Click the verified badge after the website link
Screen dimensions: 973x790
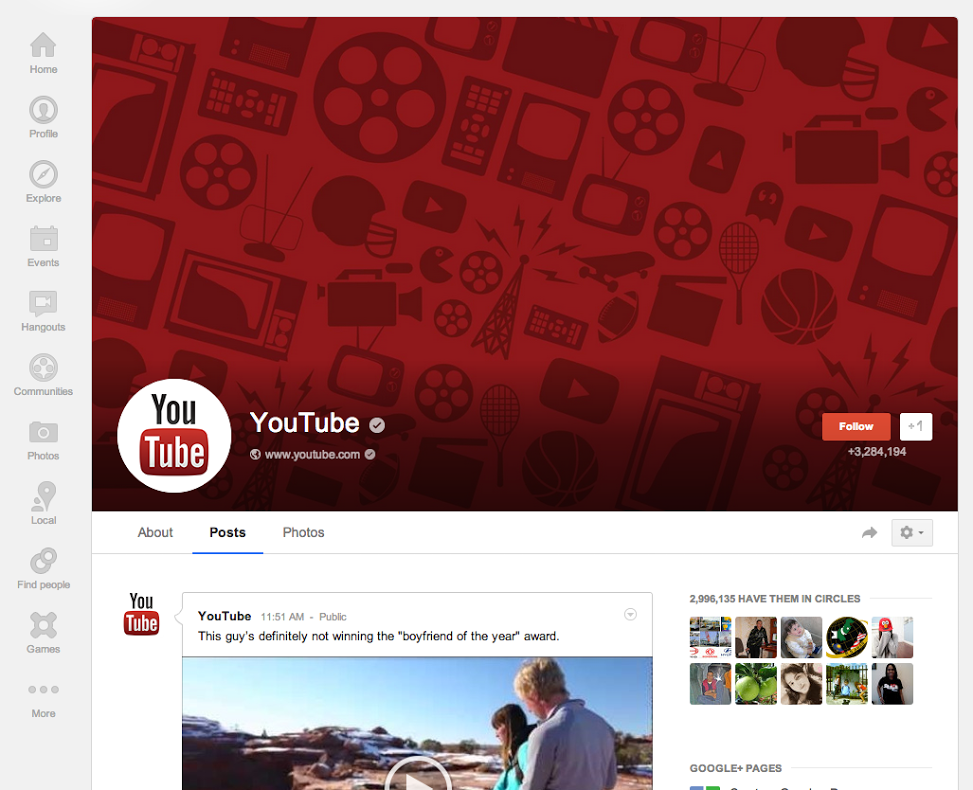coord(370,454)
